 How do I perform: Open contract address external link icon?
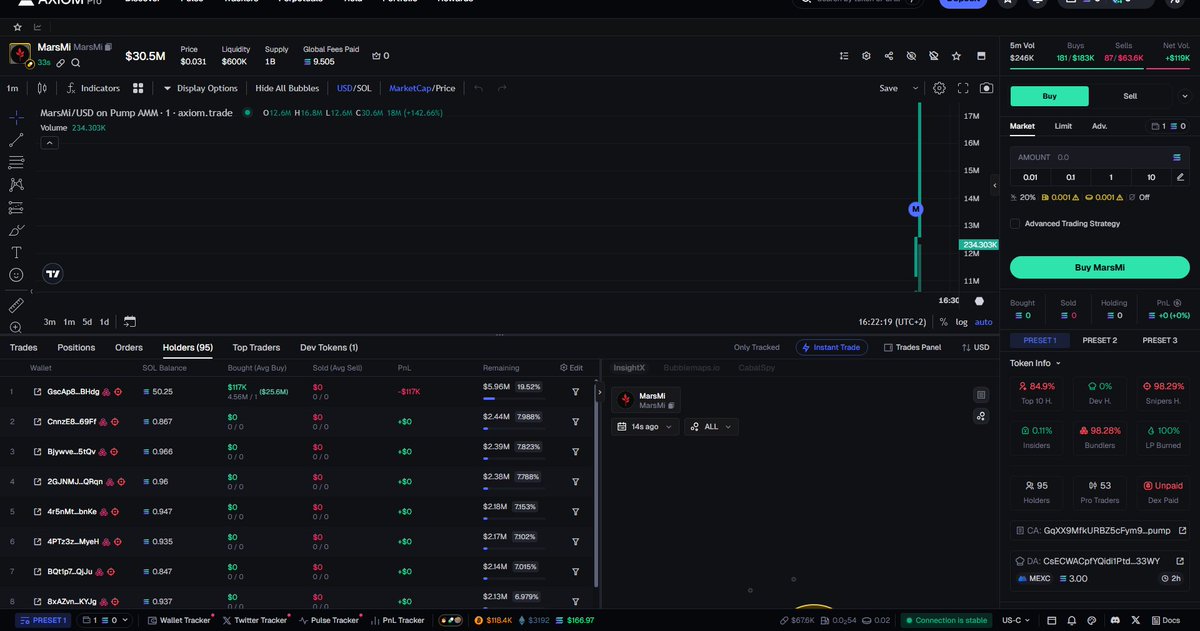pyautogui.click(x=1181, y=531)
